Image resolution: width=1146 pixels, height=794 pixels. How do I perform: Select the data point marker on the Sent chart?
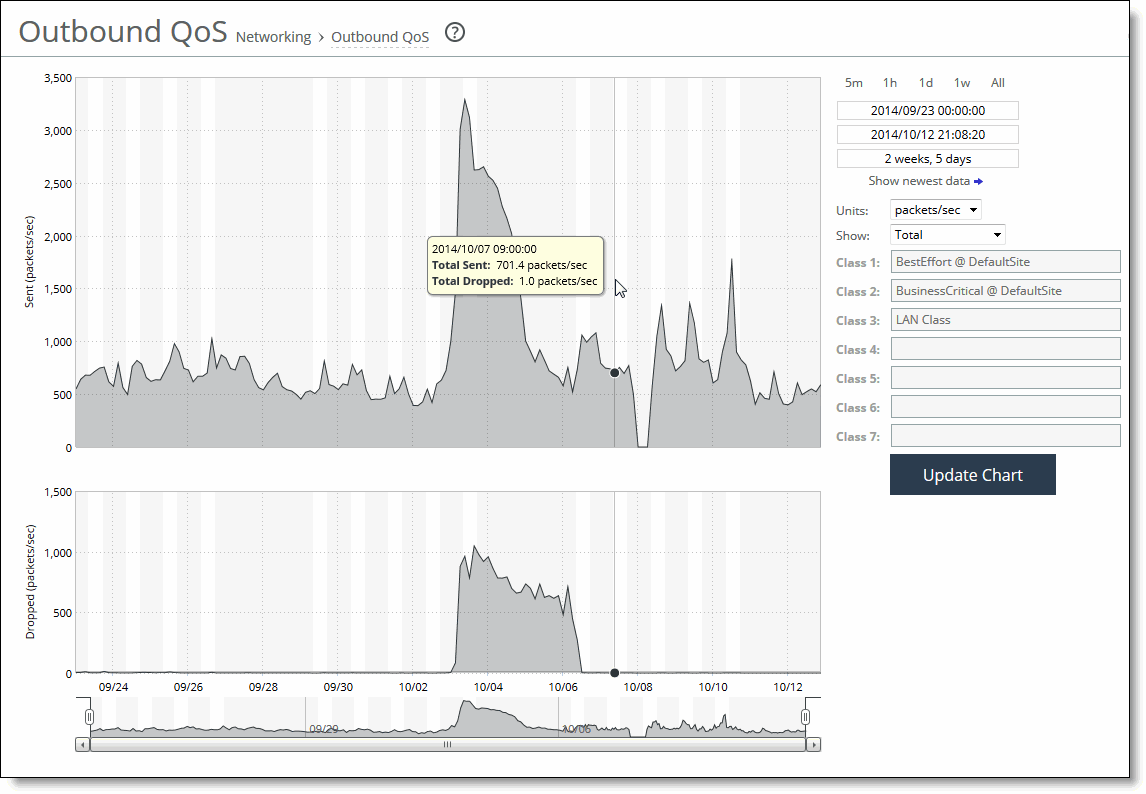614,372
